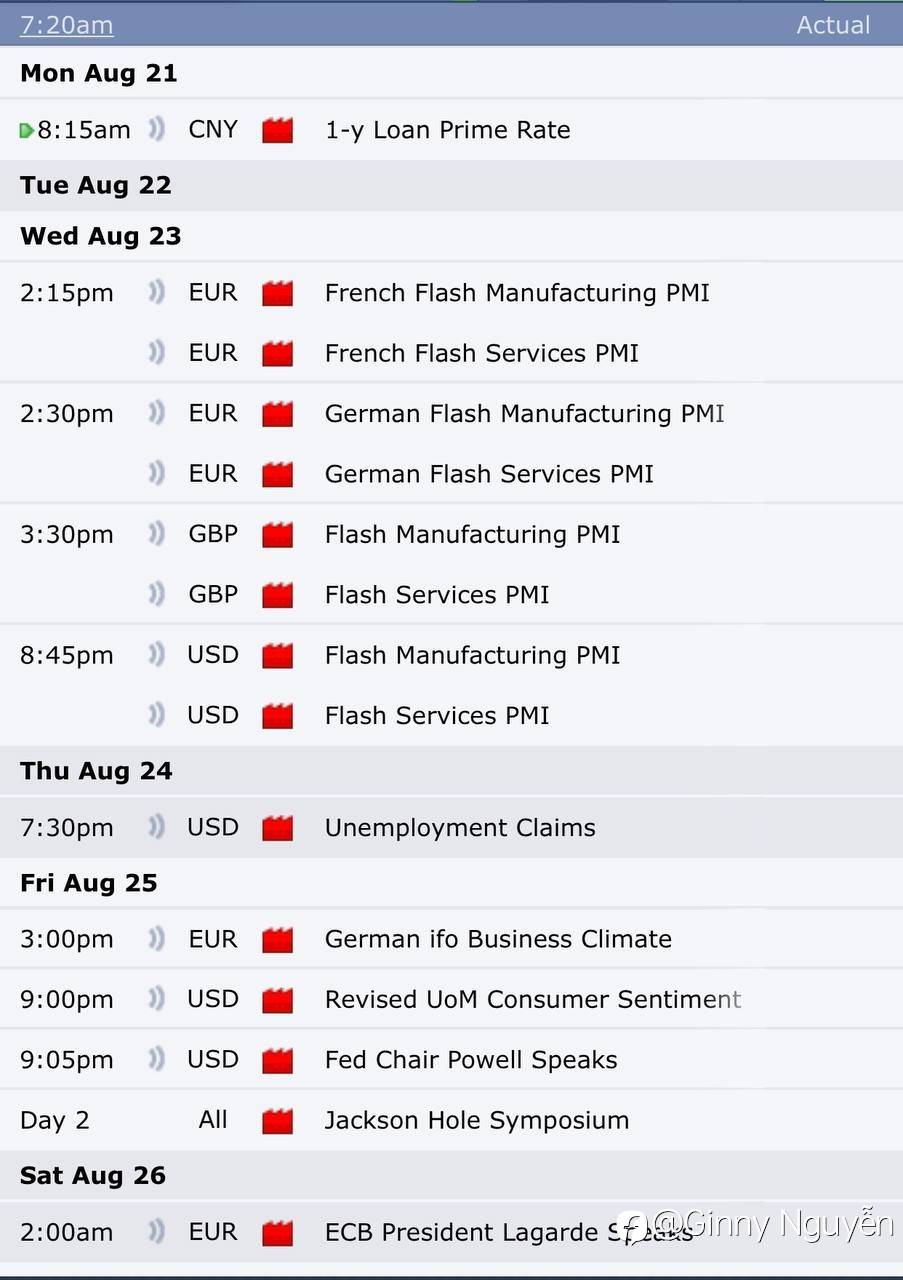Viewport: 903px width, 1280px height.
Task: Click the 7:20am time link
Action: (66, 25)
